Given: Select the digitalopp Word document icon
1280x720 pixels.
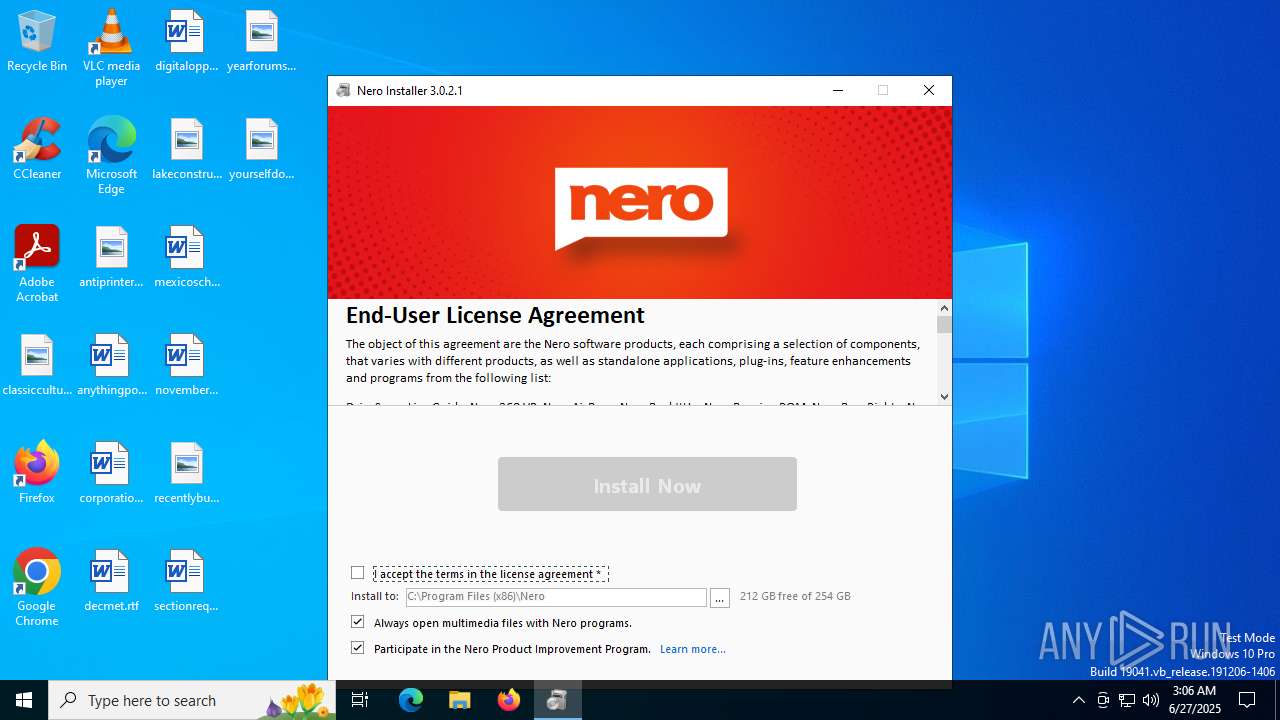Looking at the screenshot, I should coord(186,42).
